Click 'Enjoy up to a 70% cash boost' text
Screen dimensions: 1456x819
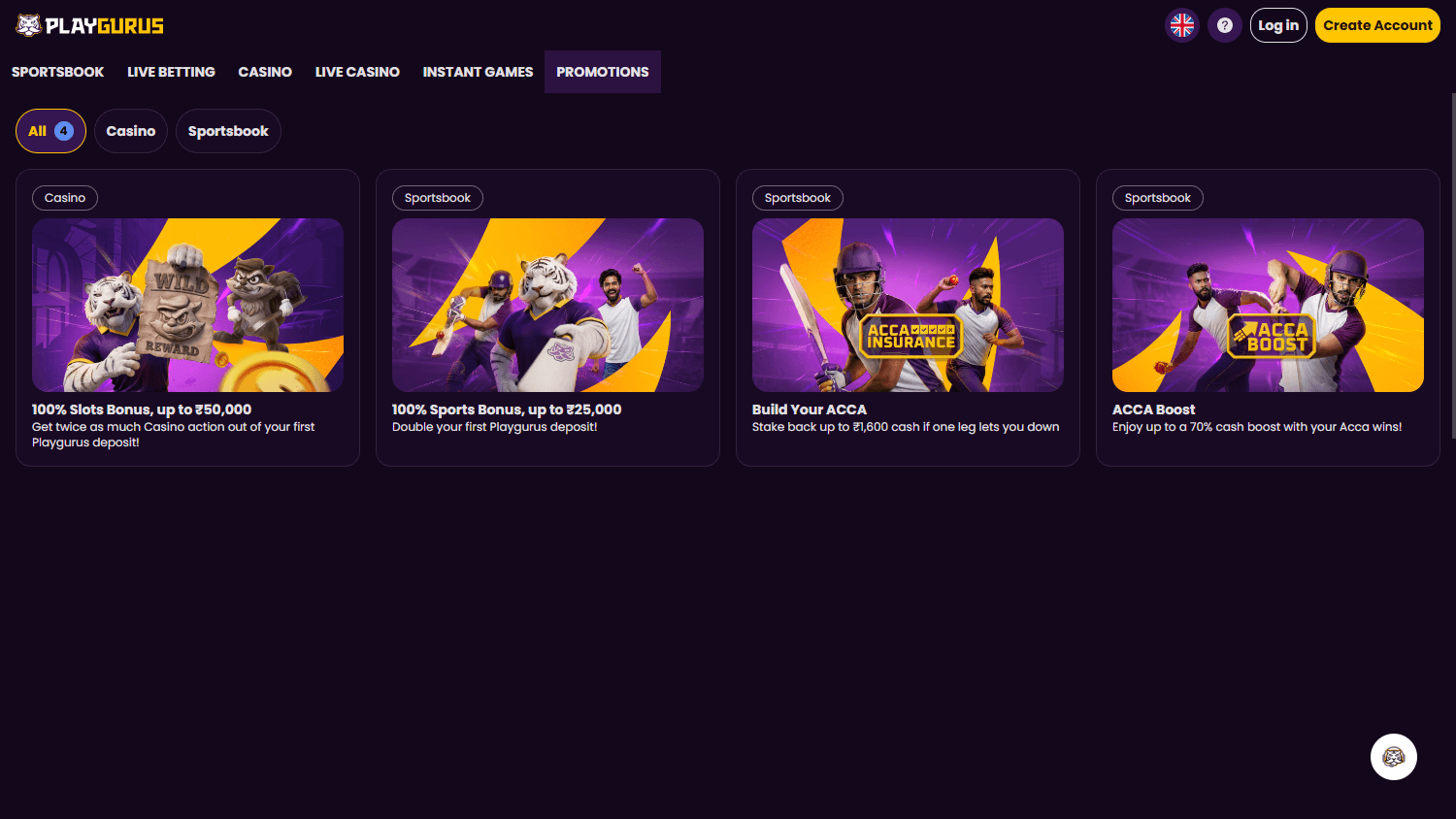pos(1257,427)
